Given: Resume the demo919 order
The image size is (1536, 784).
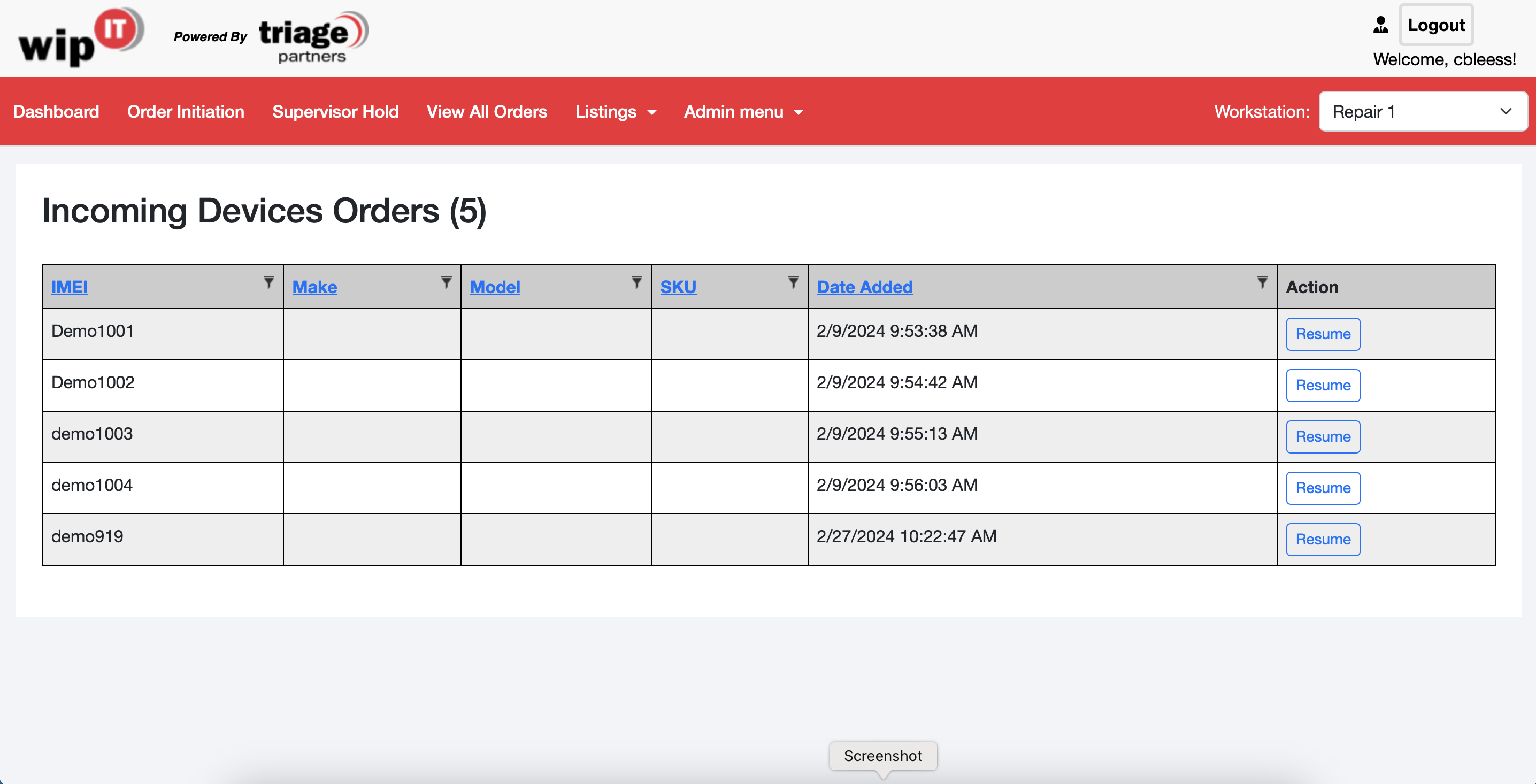Looking at the screenshot, I should tap(1323, 540).
